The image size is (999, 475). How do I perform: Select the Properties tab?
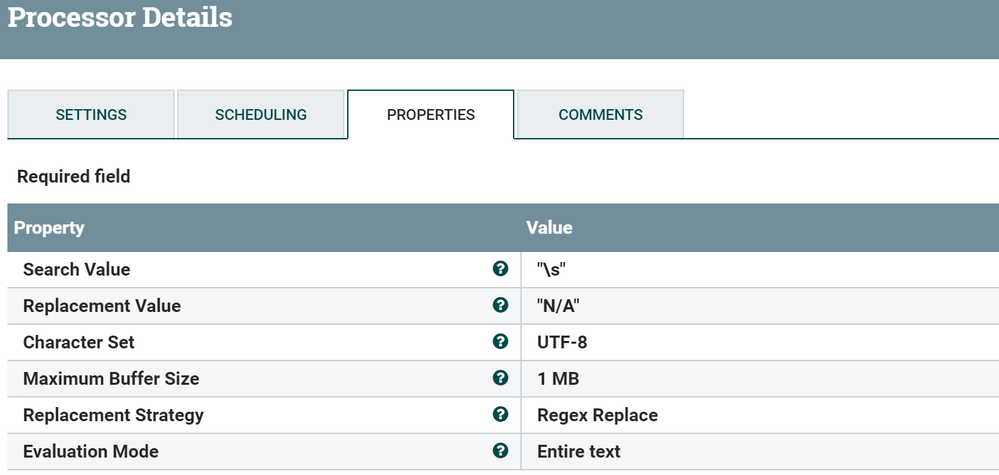[x=430, y=115]
